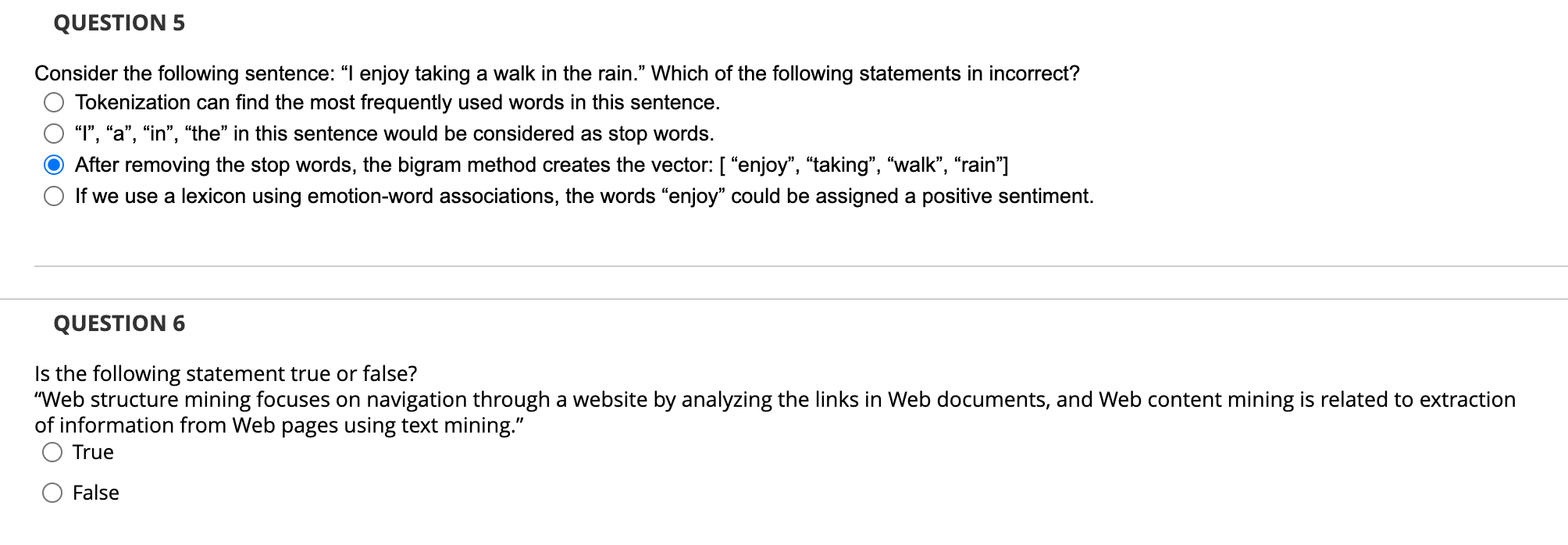Select the stop words answer option

pos(54,132)
